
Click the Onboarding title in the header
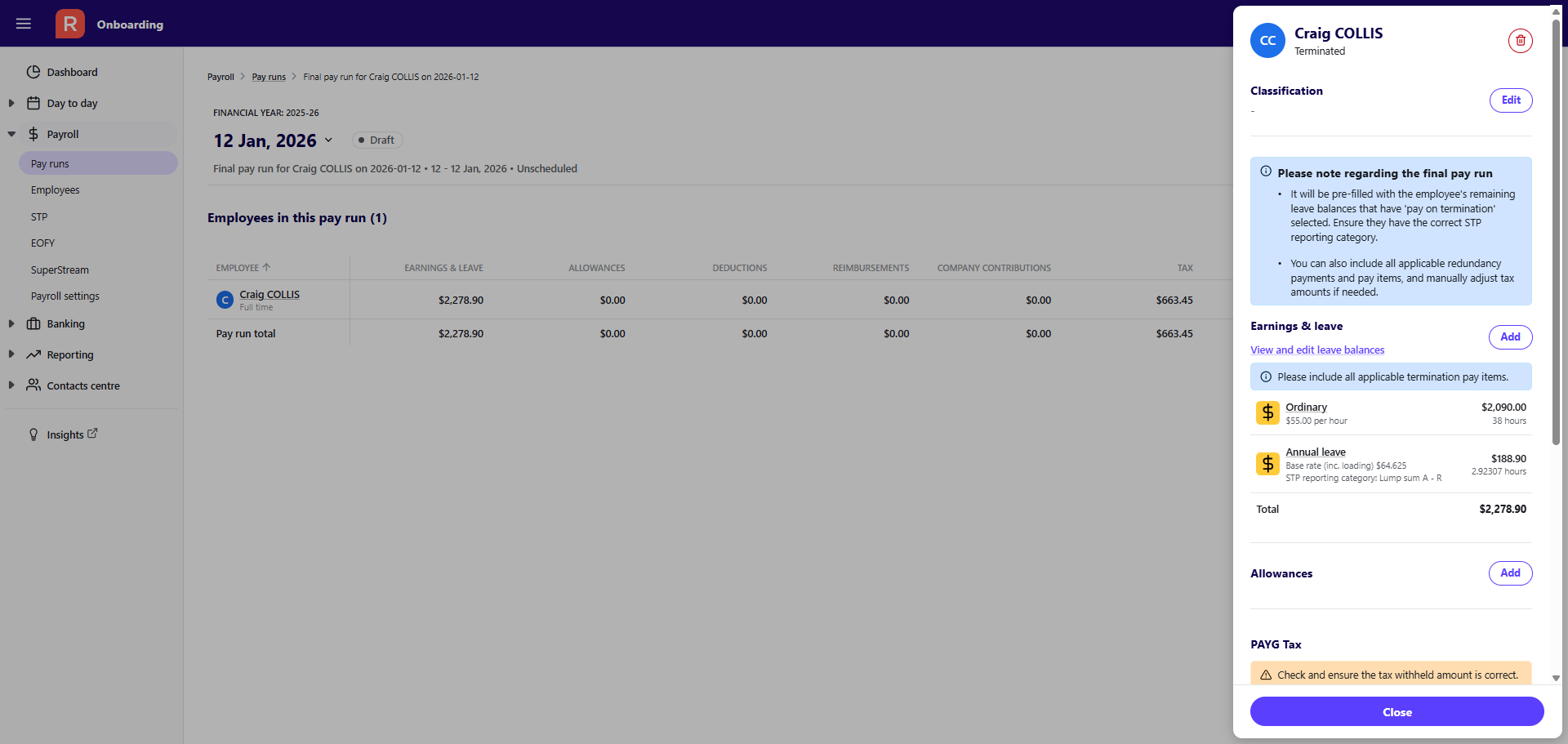pos(130,25)
